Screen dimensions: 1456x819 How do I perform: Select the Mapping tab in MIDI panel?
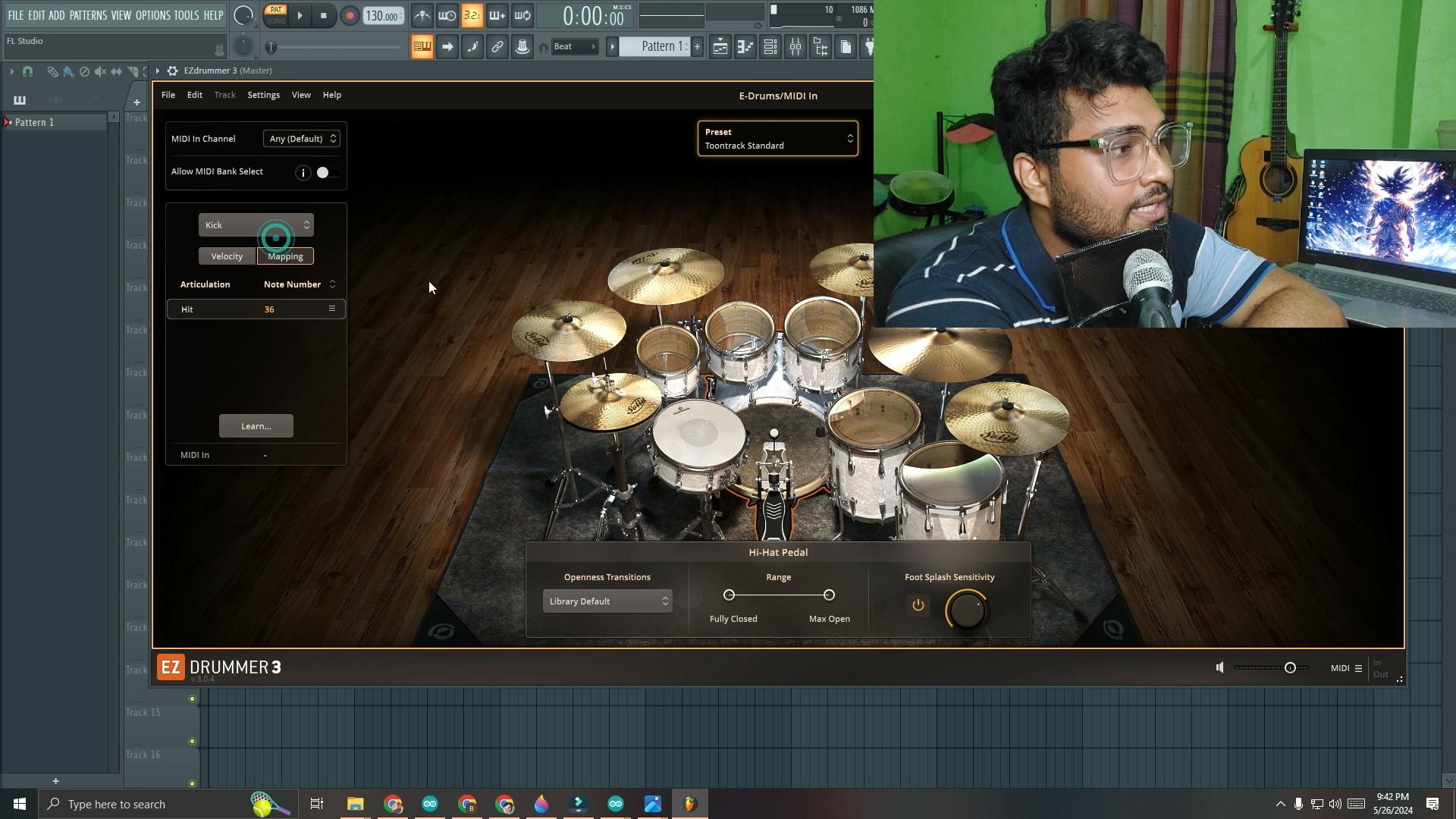(x=285, y=256)
